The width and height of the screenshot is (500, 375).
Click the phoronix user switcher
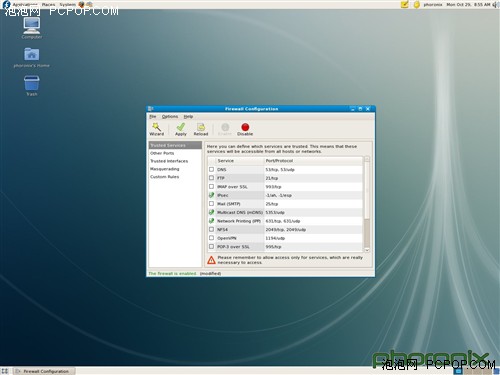[x=433, y=5]
